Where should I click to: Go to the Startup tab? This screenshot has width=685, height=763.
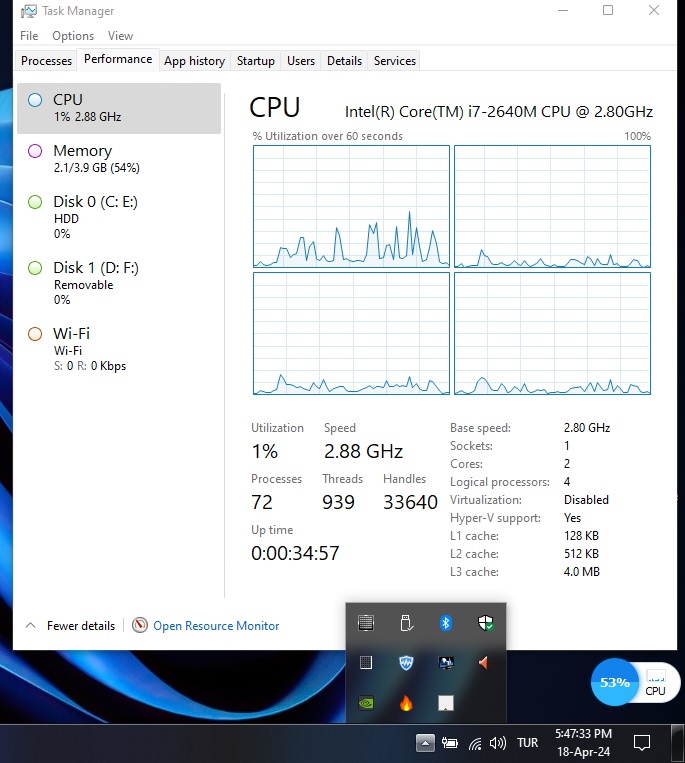point(256,61)
